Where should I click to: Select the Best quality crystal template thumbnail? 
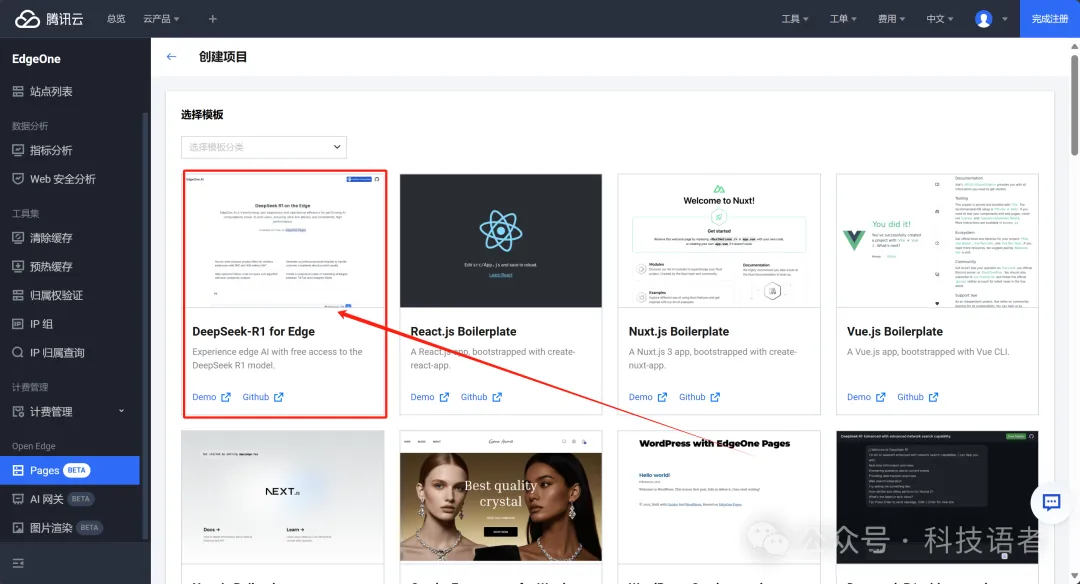(x=501, y=497)
